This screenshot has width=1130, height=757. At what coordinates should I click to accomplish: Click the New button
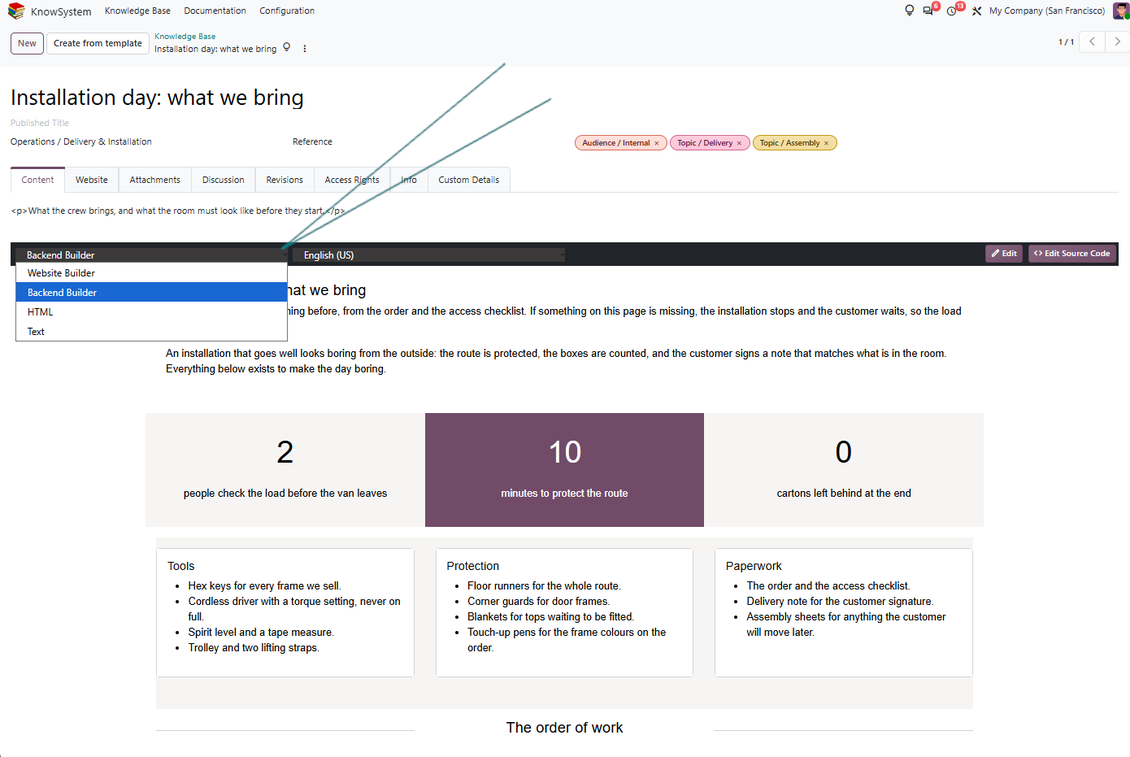pyautogui.click(x=27, y=43)
